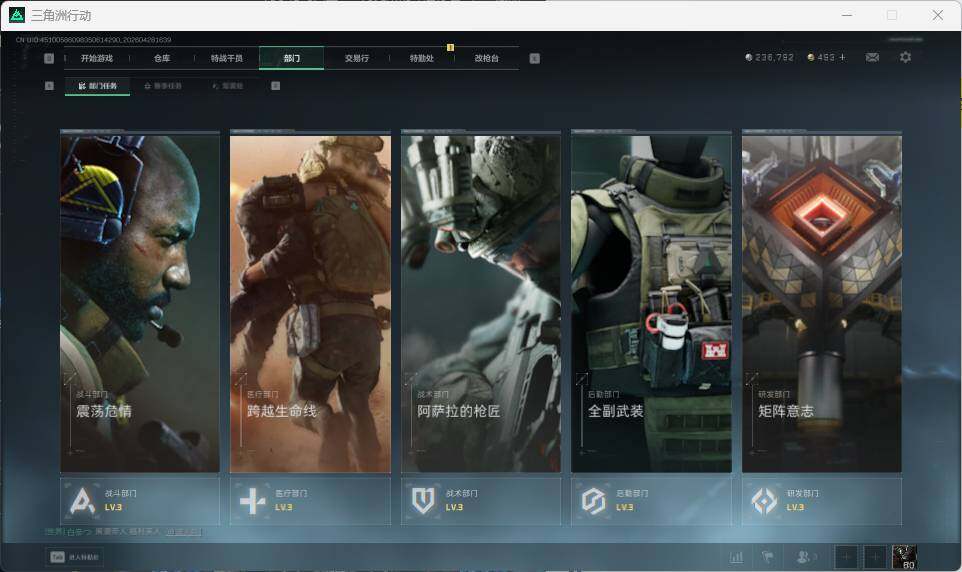
Task: Click the key hint right of sub-tabs
Action: [275, 86]
